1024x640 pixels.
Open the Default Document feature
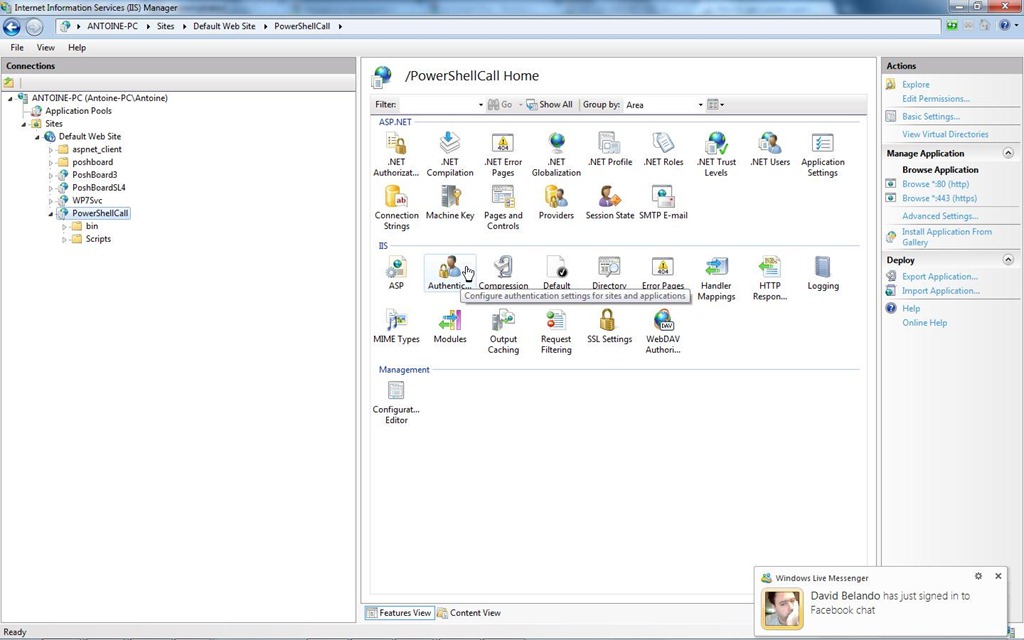click(556, 273)
